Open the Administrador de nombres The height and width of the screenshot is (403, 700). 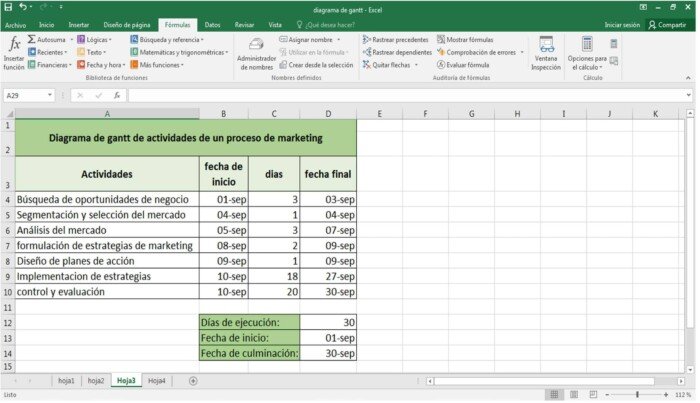[256, 52]
